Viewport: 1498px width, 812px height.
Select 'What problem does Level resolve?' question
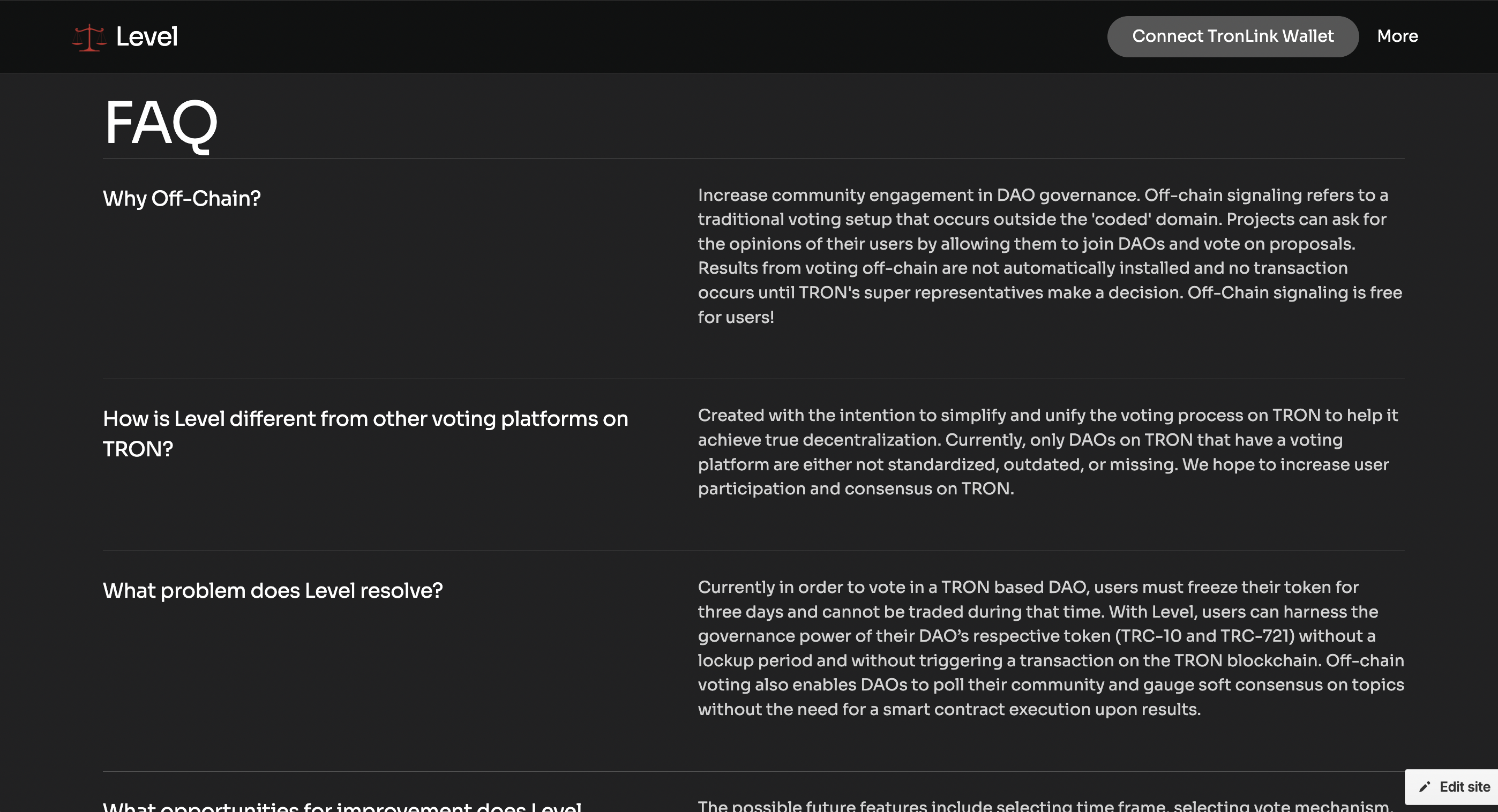(x=273, y=591)
